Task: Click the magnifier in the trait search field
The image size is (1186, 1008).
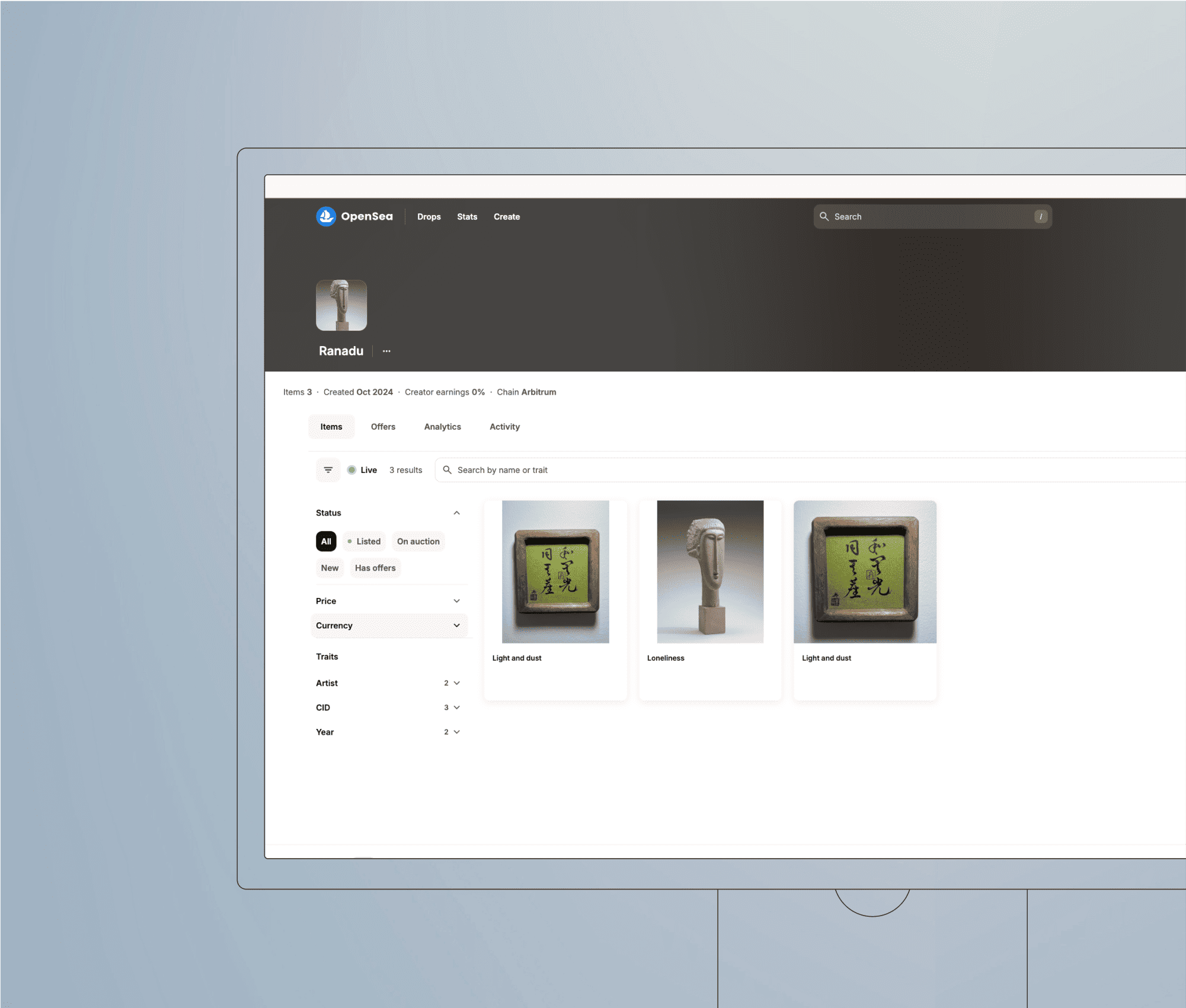Action: pyautogui.click(x=447, y=470)
